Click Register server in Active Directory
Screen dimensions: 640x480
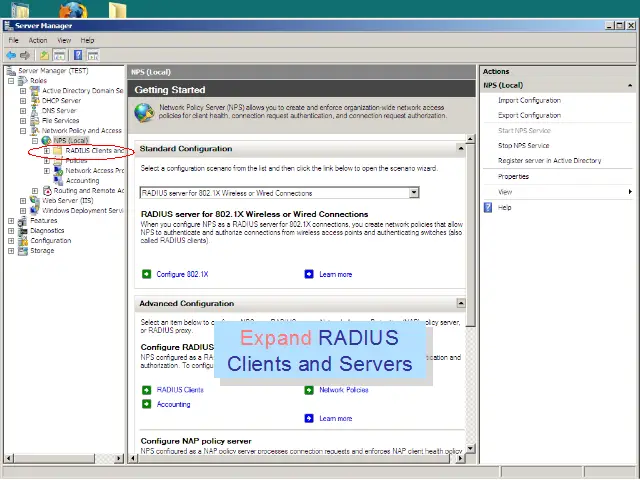(x=550, y=161)
